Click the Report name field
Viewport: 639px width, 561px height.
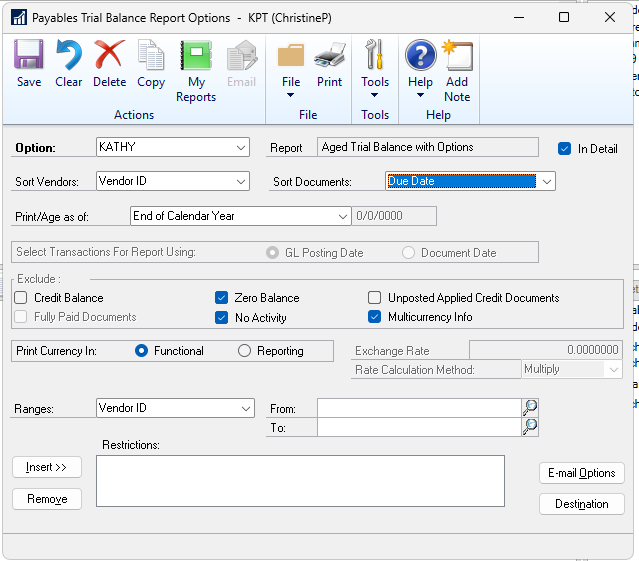coord(427,147)
